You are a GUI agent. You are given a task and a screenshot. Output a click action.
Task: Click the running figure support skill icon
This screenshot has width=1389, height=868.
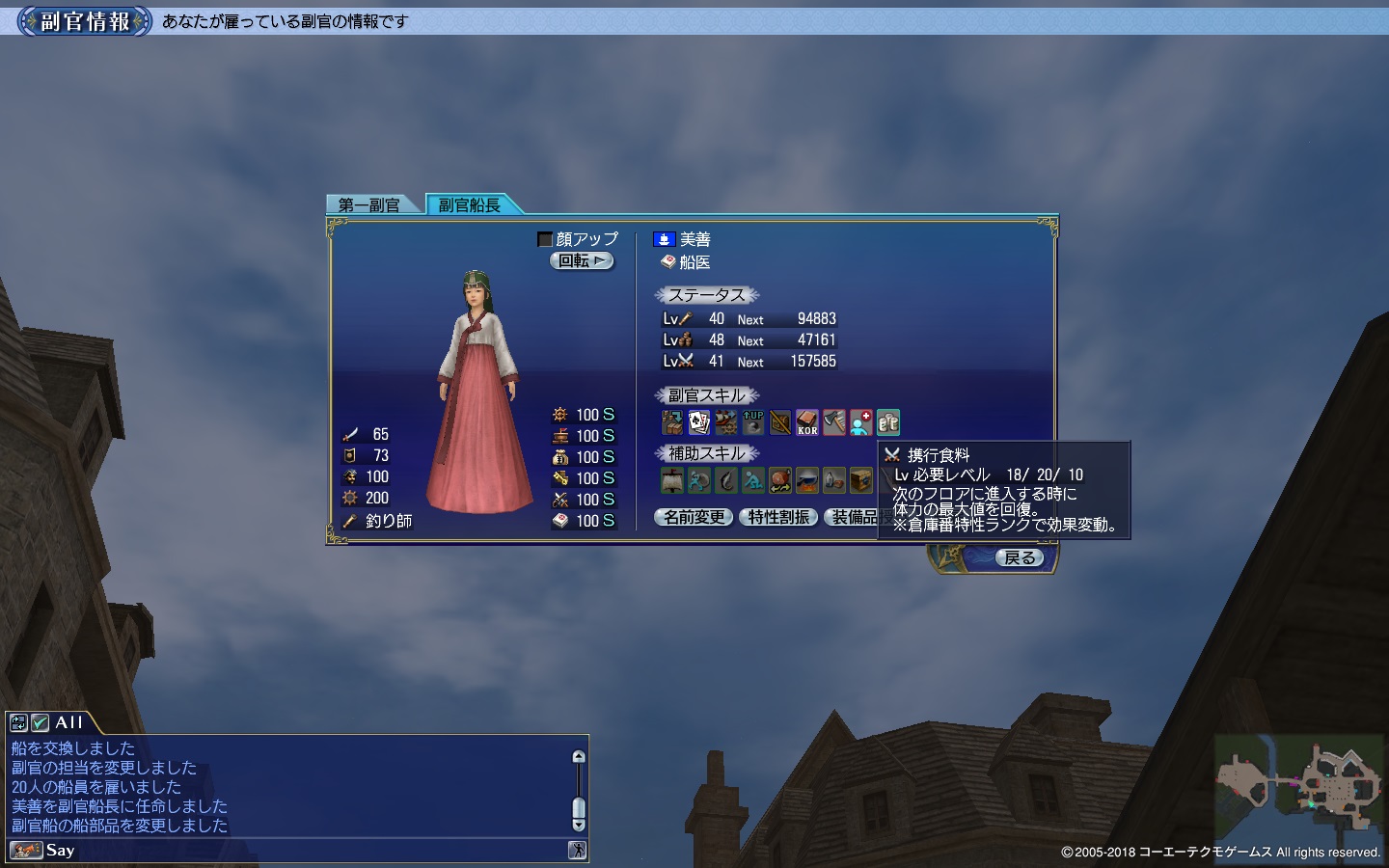click(699, 479)
